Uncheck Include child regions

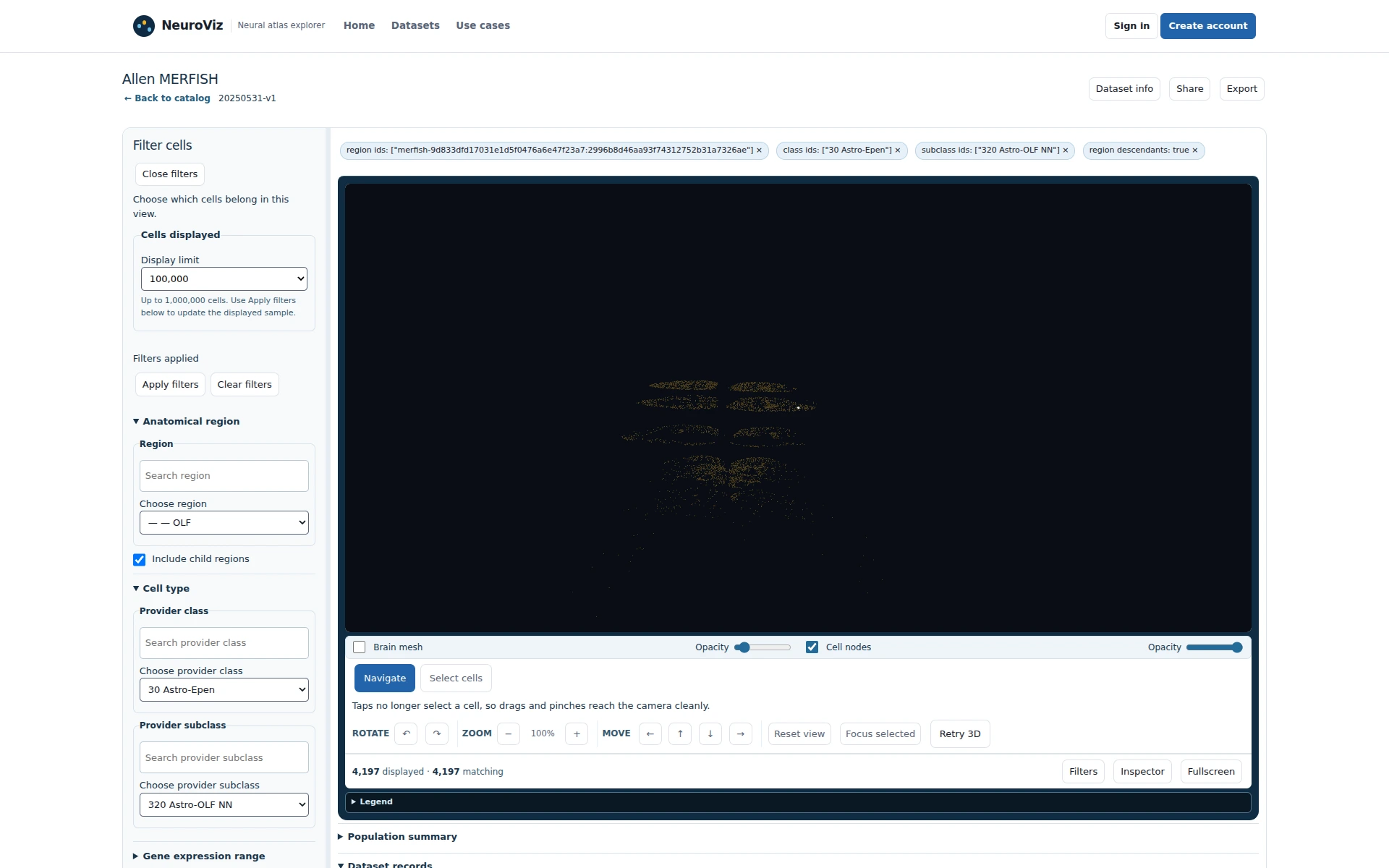(140, 560)
